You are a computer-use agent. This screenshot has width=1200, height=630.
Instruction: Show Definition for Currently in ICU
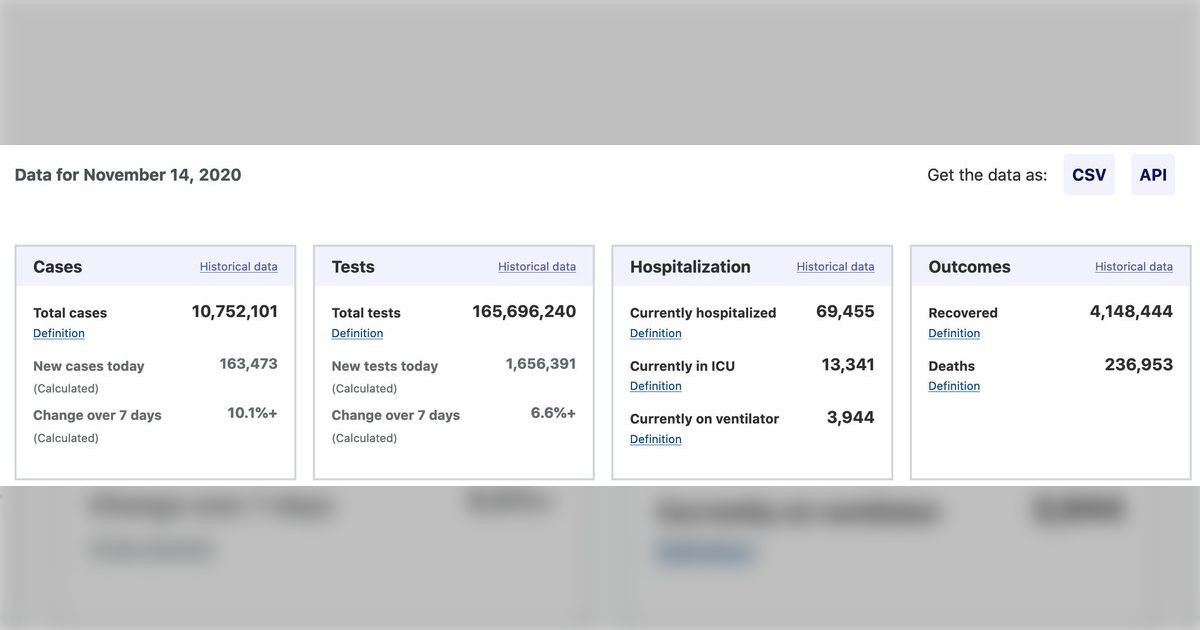pyautogui.click(x=655, y=387)
